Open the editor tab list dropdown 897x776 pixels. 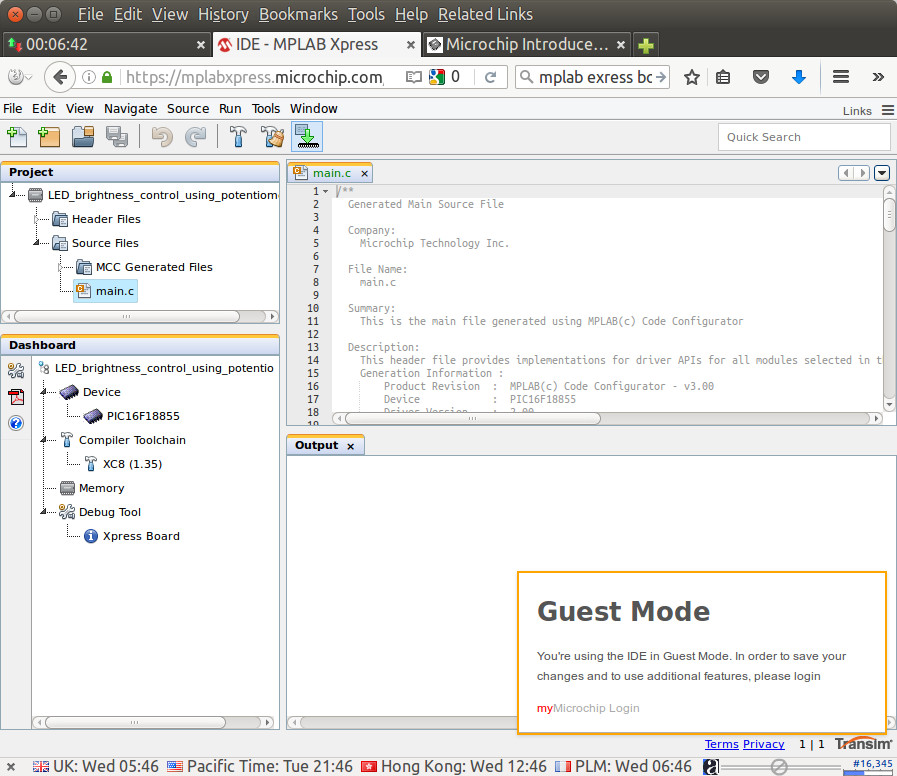click(882, 173)
